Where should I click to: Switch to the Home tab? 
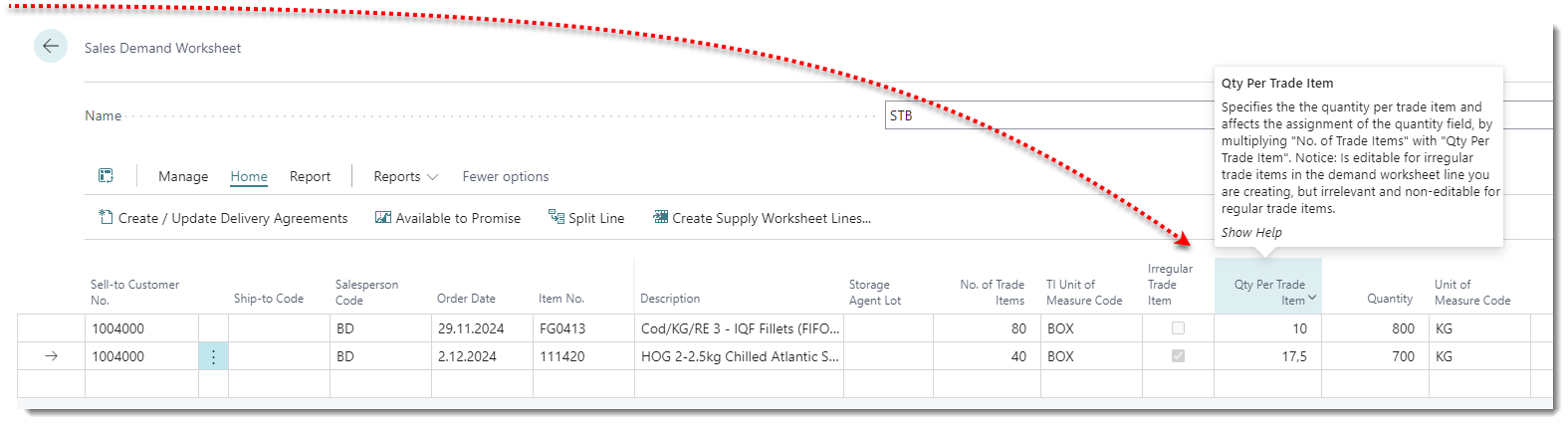coord(249,176)
